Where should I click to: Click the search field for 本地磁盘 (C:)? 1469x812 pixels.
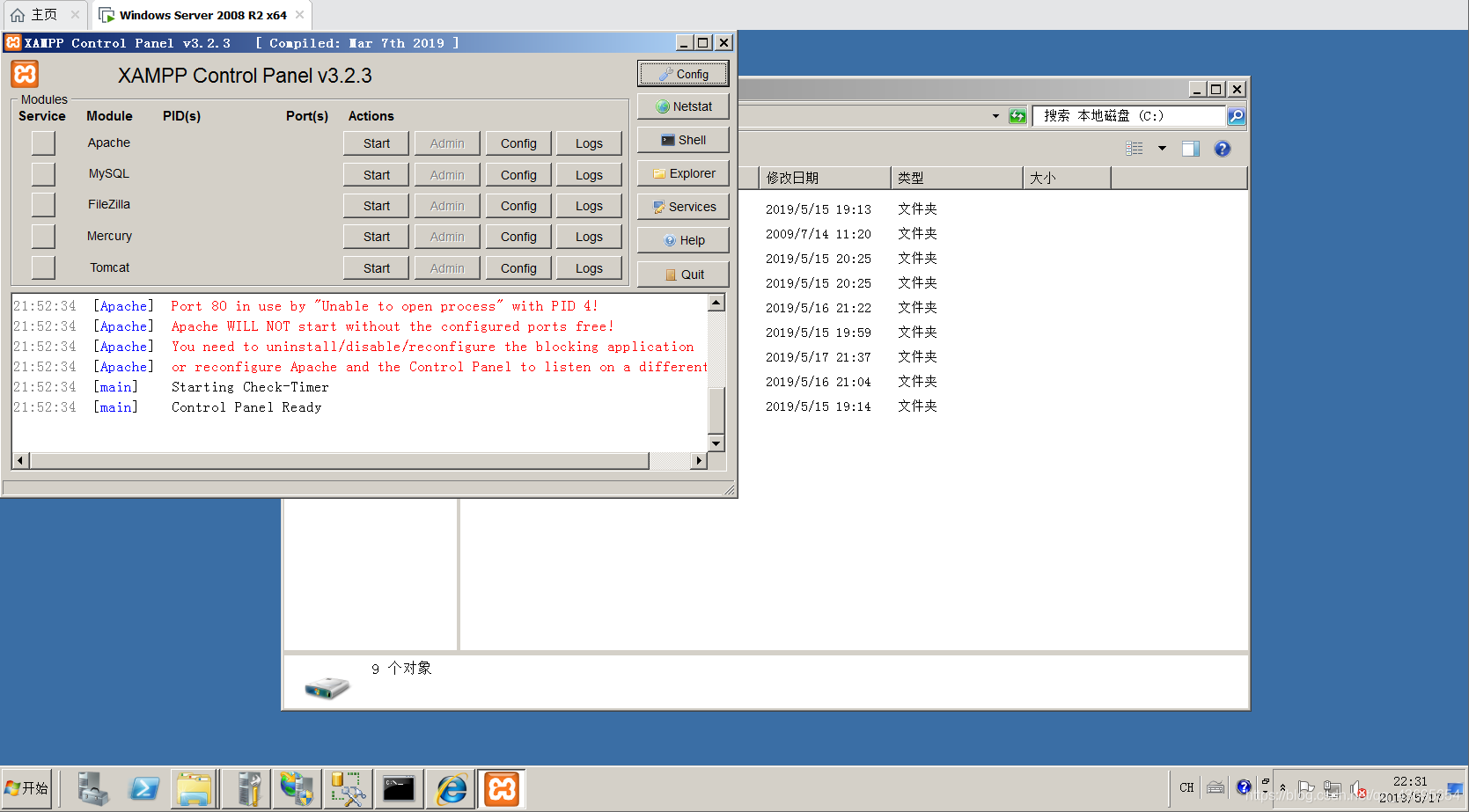click(1129, 116)
